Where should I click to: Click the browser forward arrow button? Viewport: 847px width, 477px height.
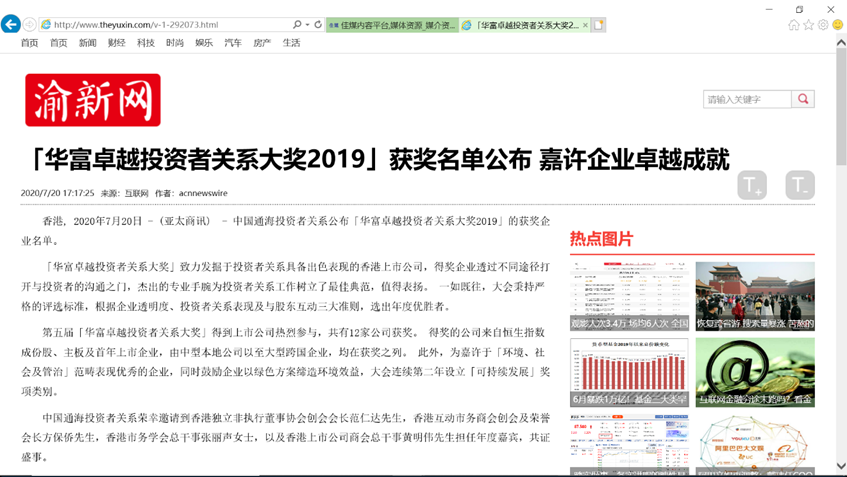[30, 24]
